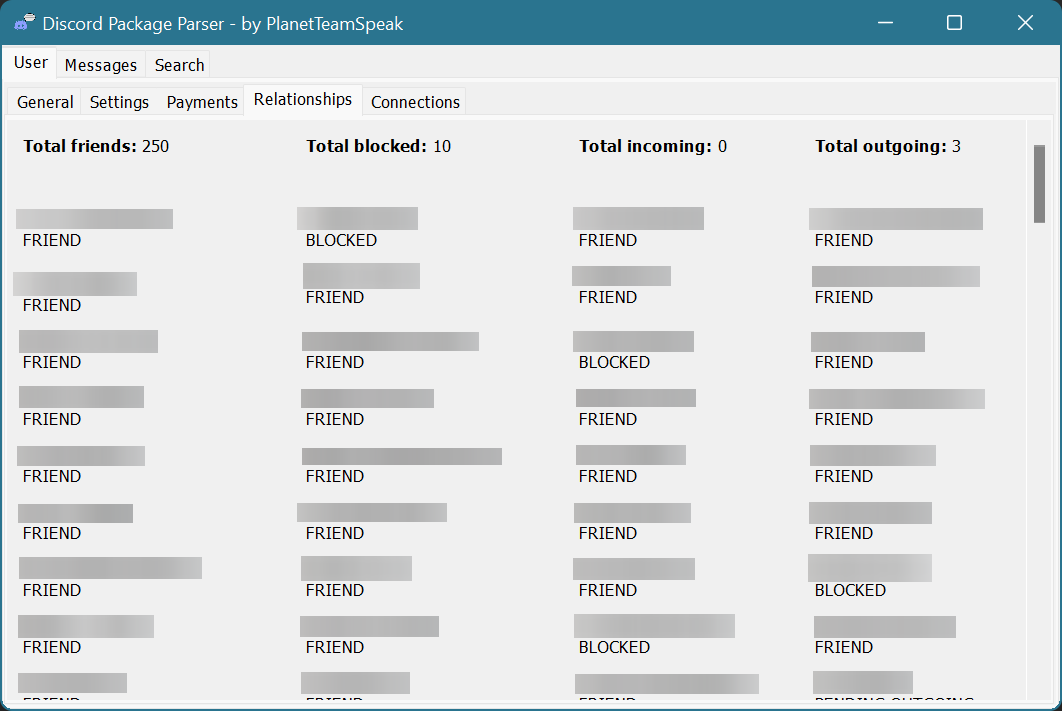Click the Total incoming count label
The width and height of the screenshot is (1062, 711).
point(653,146)
